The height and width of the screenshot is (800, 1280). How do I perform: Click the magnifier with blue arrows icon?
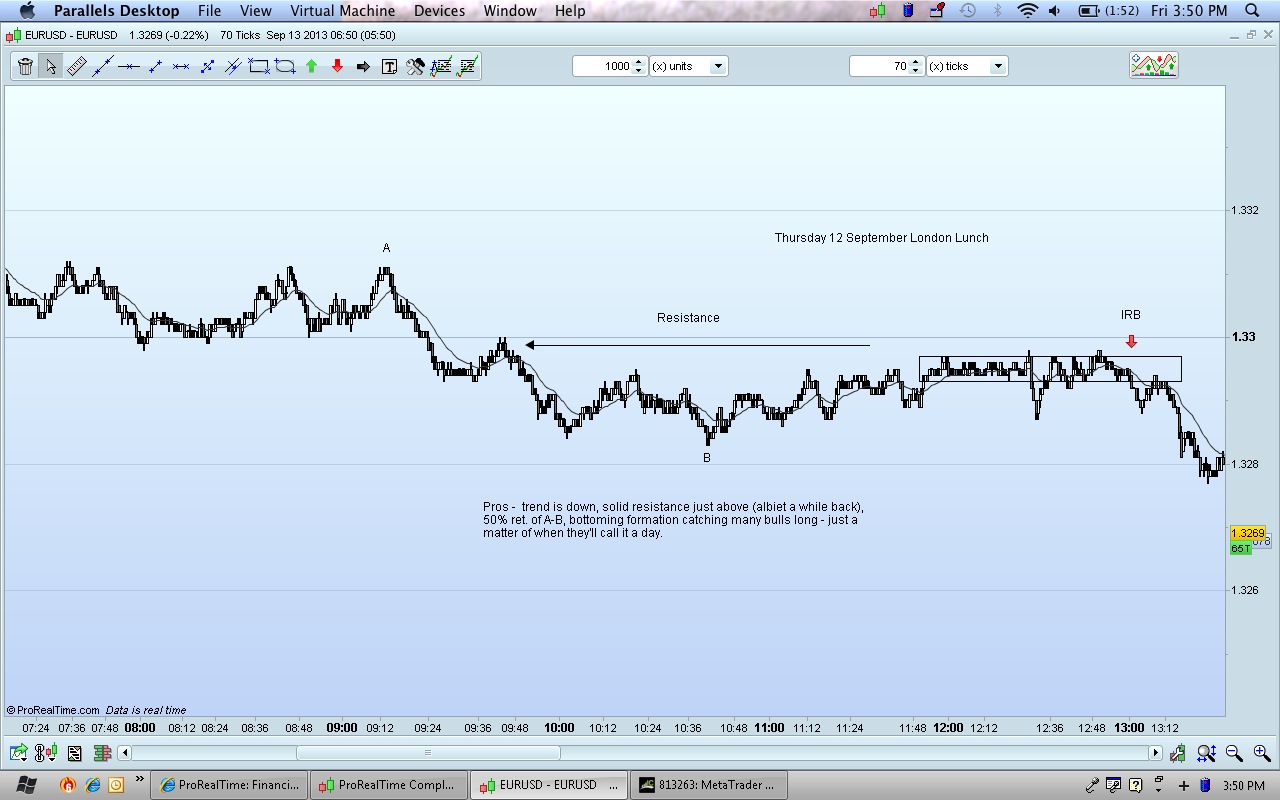pyautogui.click(x=1206, y=753)
